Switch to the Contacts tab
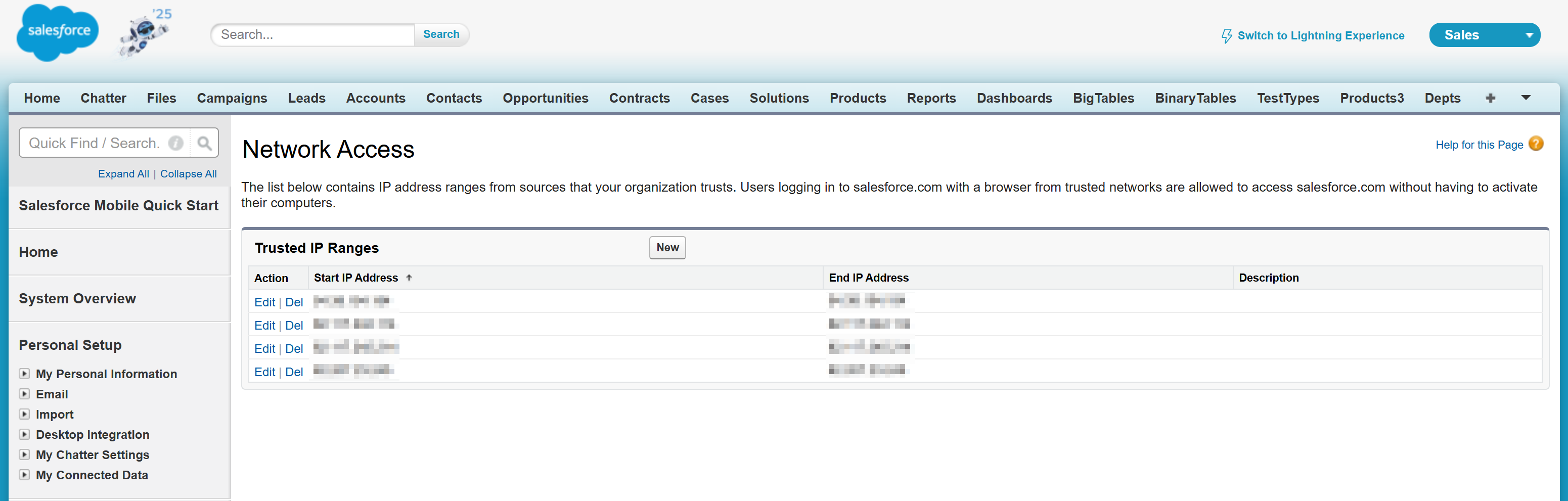The image size is (1568, 501). tap(454, 98)
